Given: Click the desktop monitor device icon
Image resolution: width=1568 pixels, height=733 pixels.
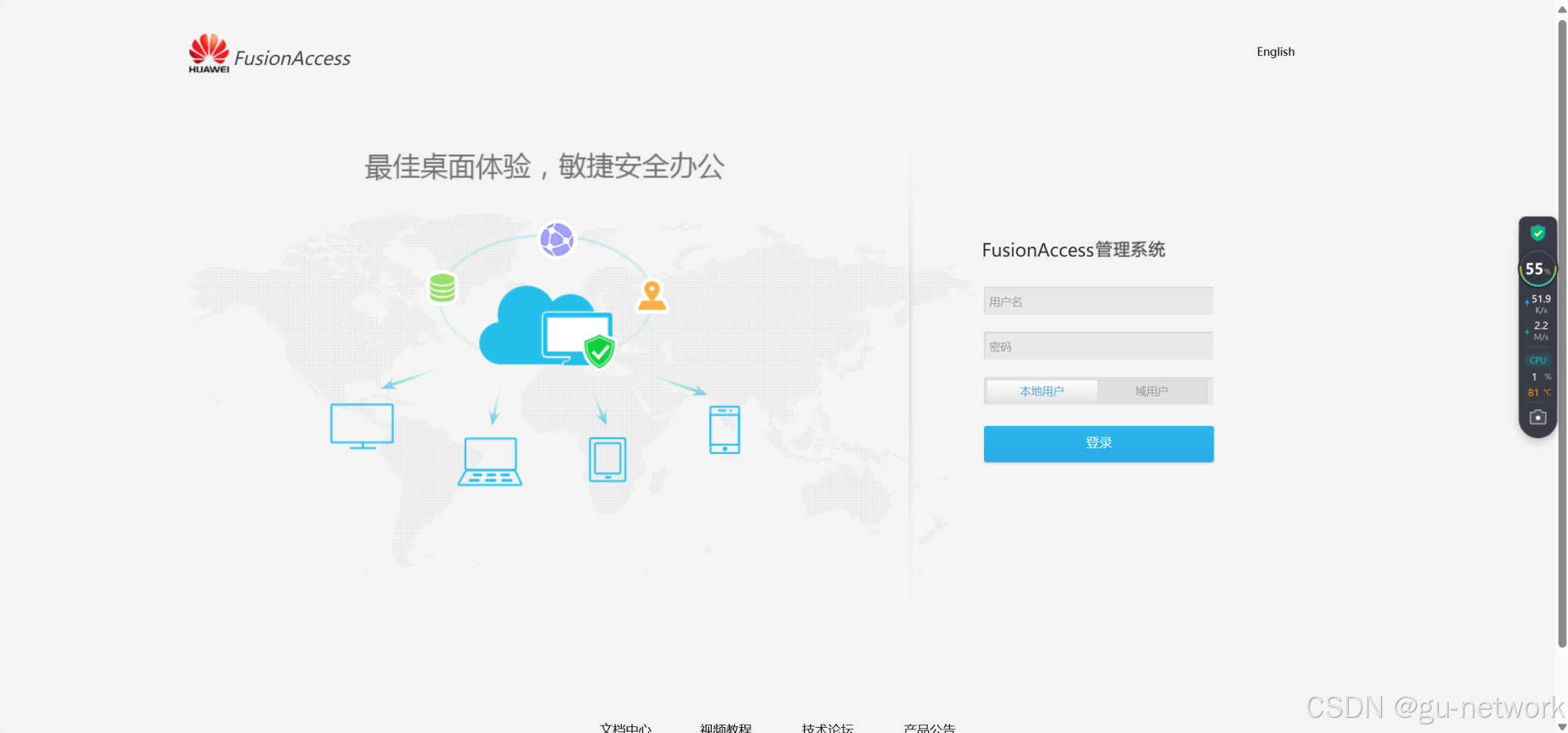Looking at the screenshot, I should [362, 426].
